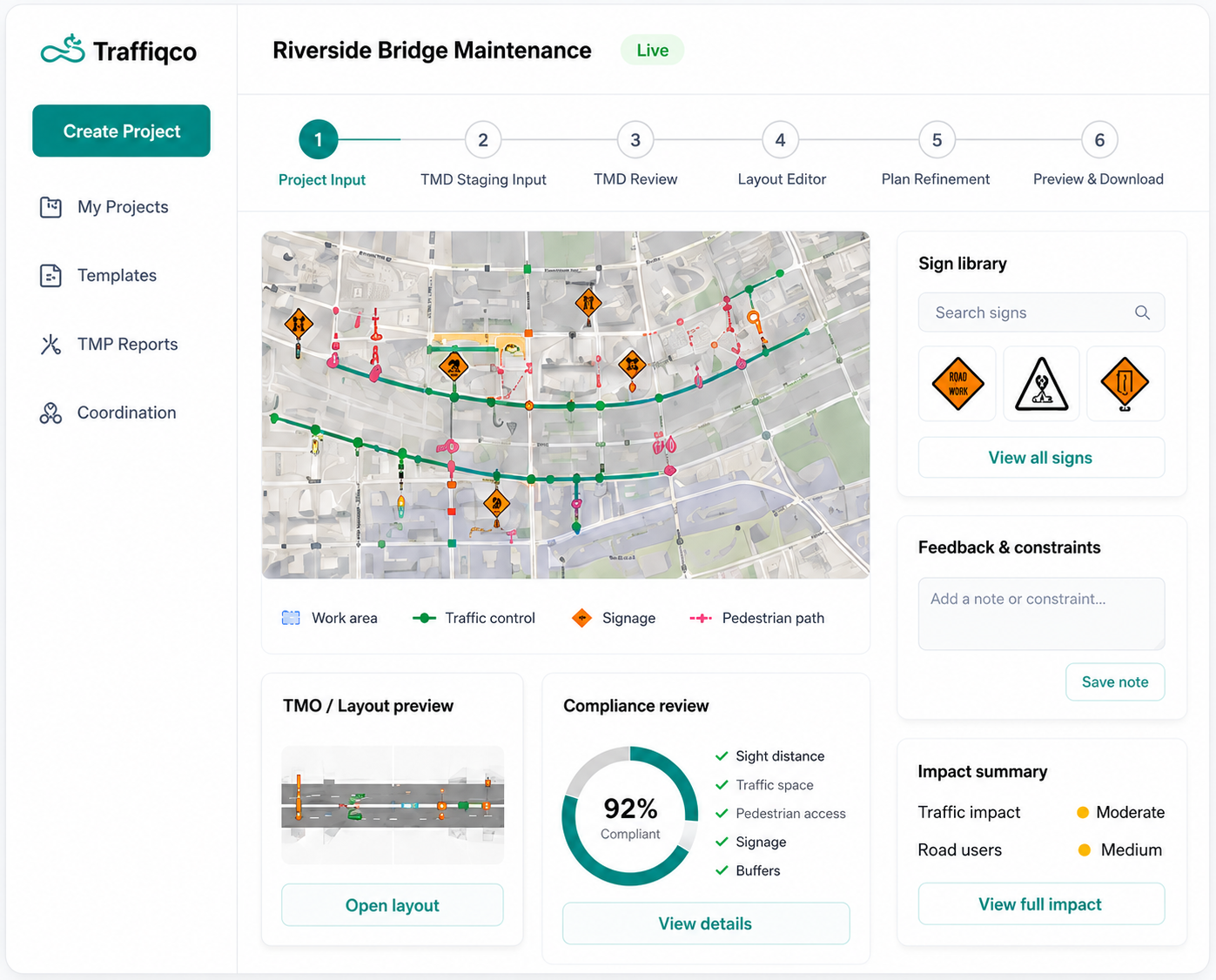Screen dimensions: 1216x980
Task: Click the Moderate traffic impact yellow dot
Action: tap(1083, 813)
